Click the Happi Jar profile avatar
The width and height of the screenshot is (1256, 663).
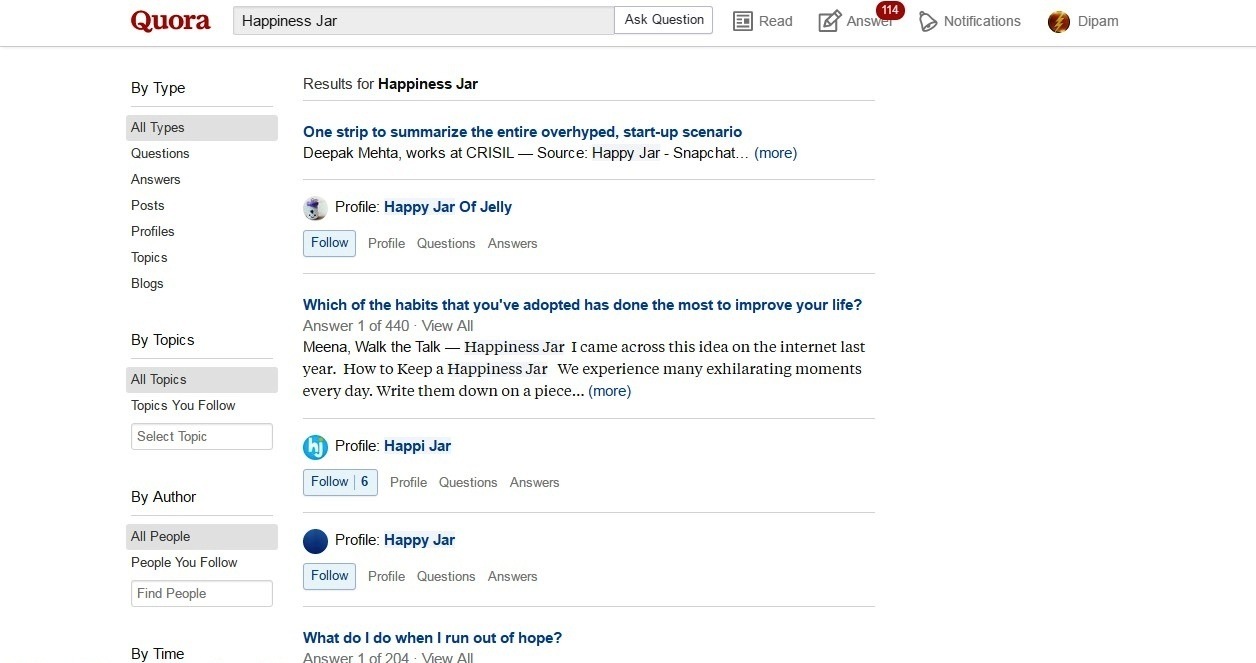315,447
